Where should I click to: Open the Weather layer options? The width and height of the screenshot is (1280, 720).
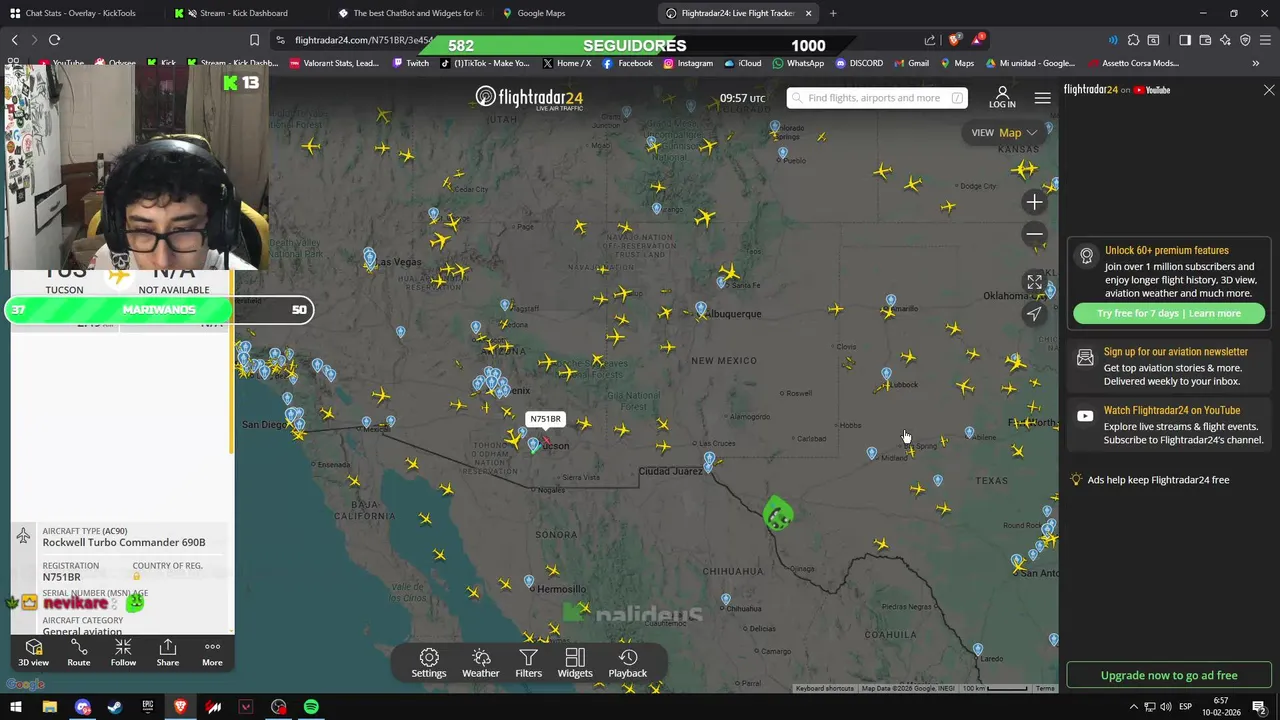tap(481, 663)
